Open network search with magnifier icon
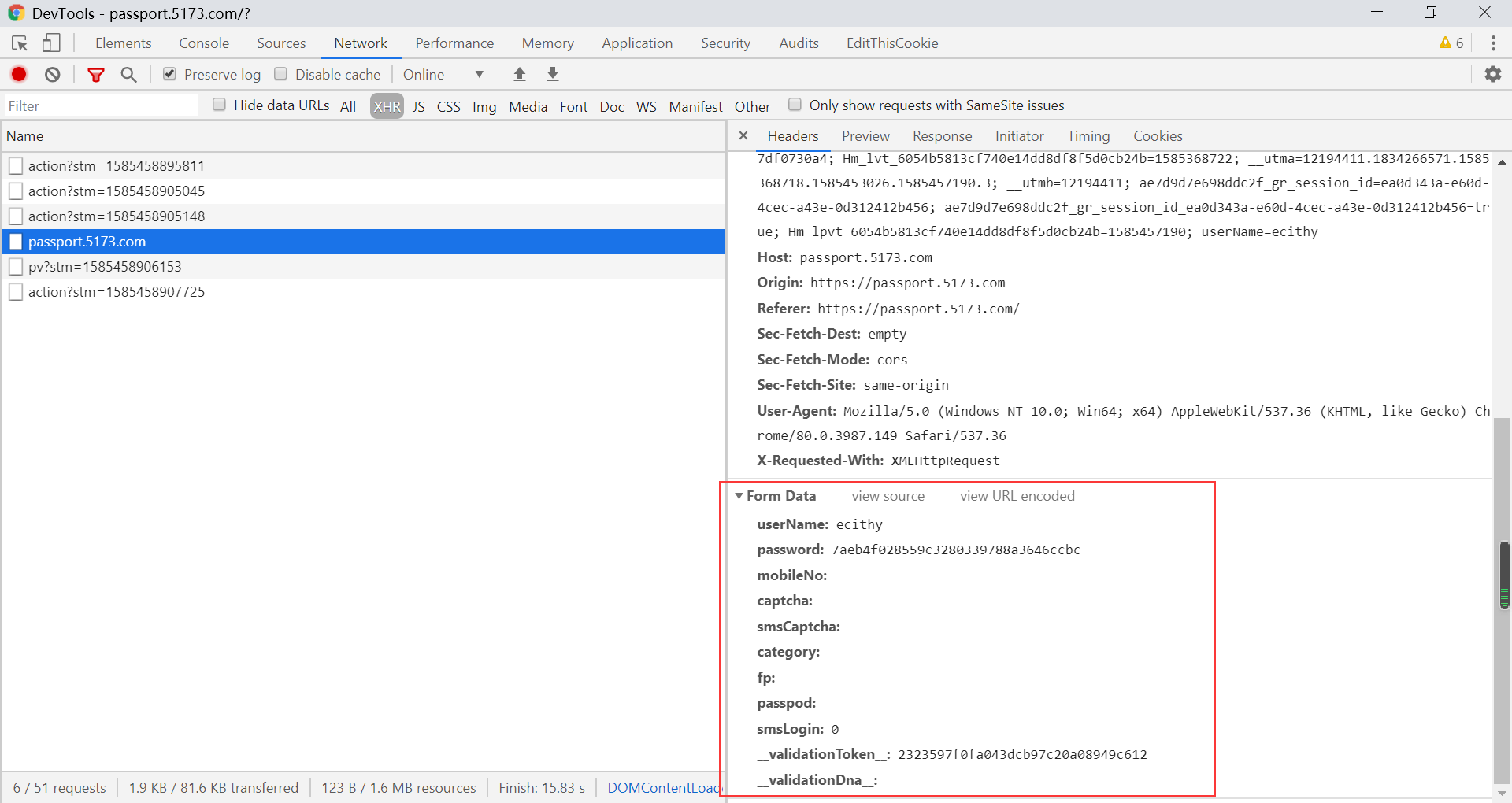The image size is (1512, 803). pos(128,74)
